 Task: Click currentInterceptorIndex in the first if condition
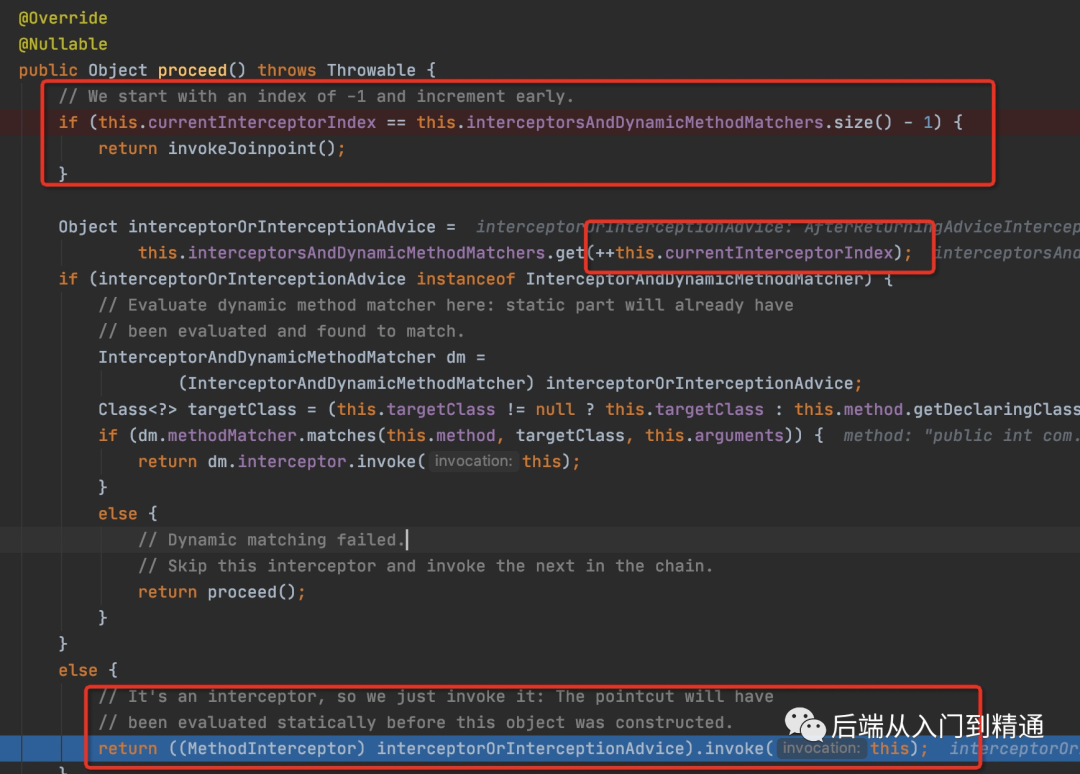coord(262,123)
